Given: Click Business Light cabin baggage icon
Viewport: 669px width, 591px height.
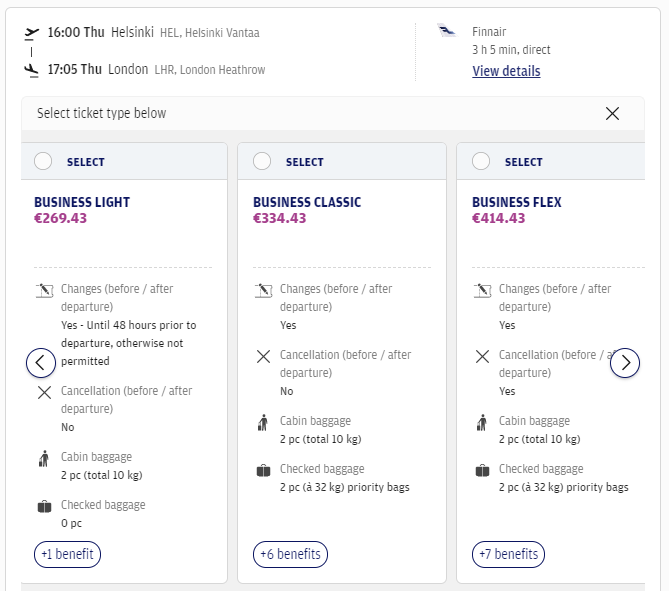Looking at the screenshot, I should (44, 459).
